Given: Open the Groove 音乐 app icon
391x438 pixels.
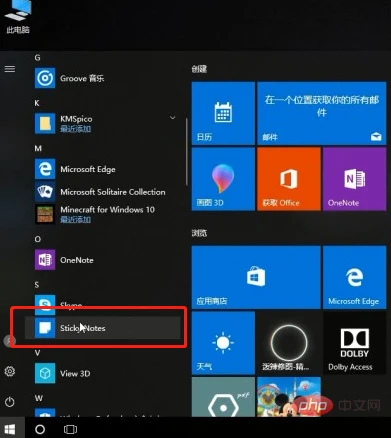Looking at the screenshot, I should click(x=45, y=78).
